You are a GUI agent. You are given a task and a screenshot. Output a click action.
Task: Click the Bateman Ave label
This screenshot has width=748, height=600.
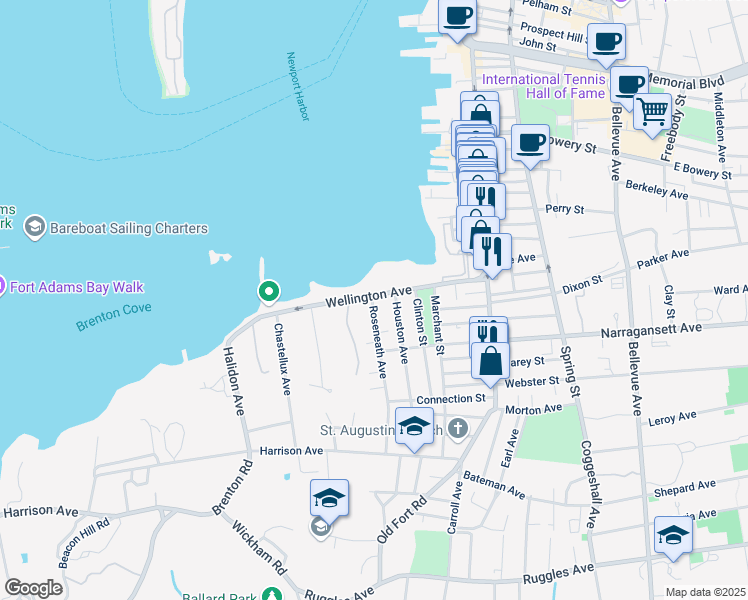[x=494, y=485]
